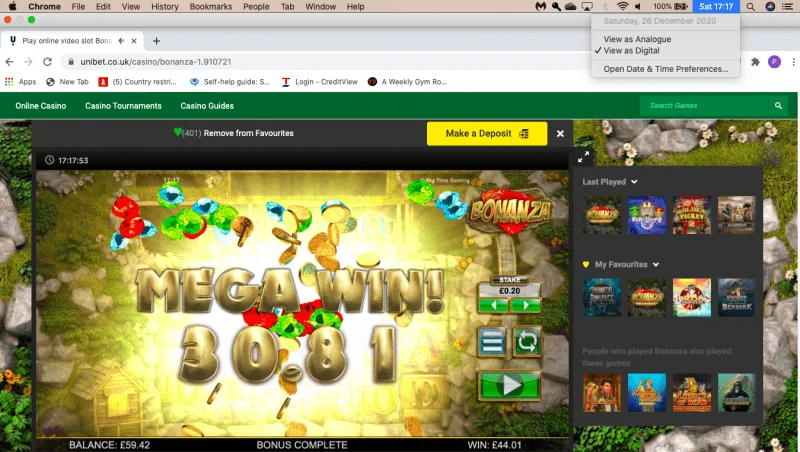Image resolution: width=800 pixels, height=452 pixels.
Task: Open the third My Favourites game
Action: [x=692, y=297]
